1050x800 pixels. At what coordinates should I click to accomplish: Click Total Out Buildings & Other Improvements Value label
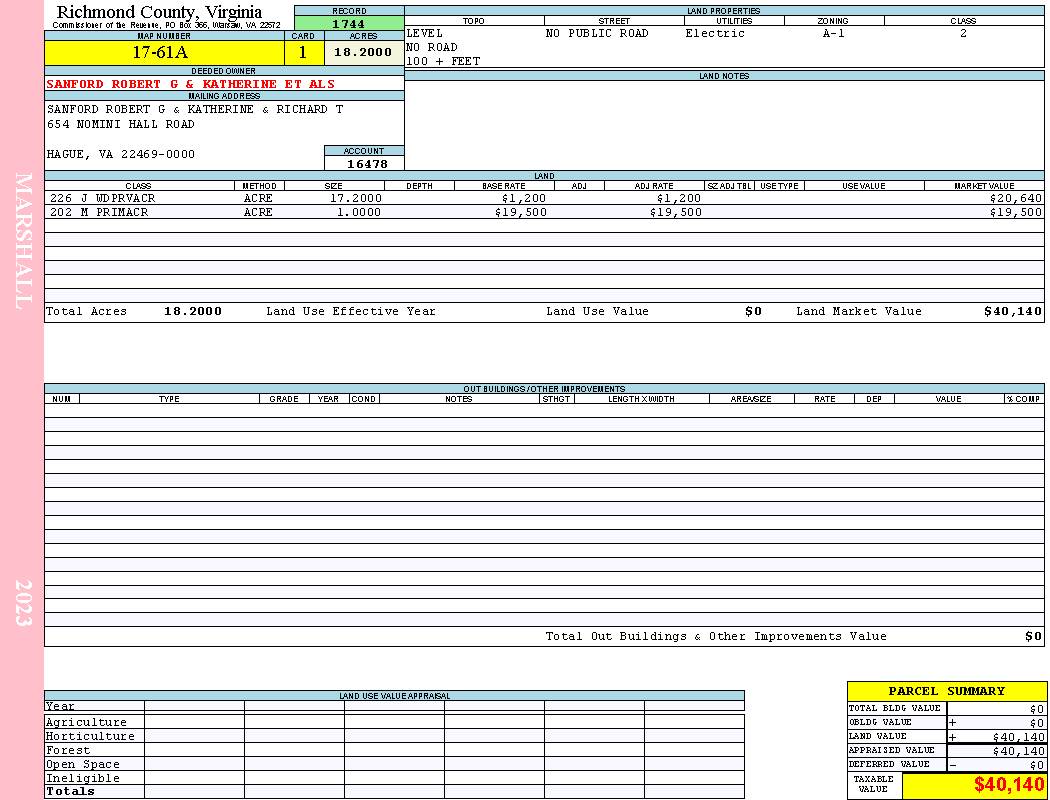tap(716, 637)
